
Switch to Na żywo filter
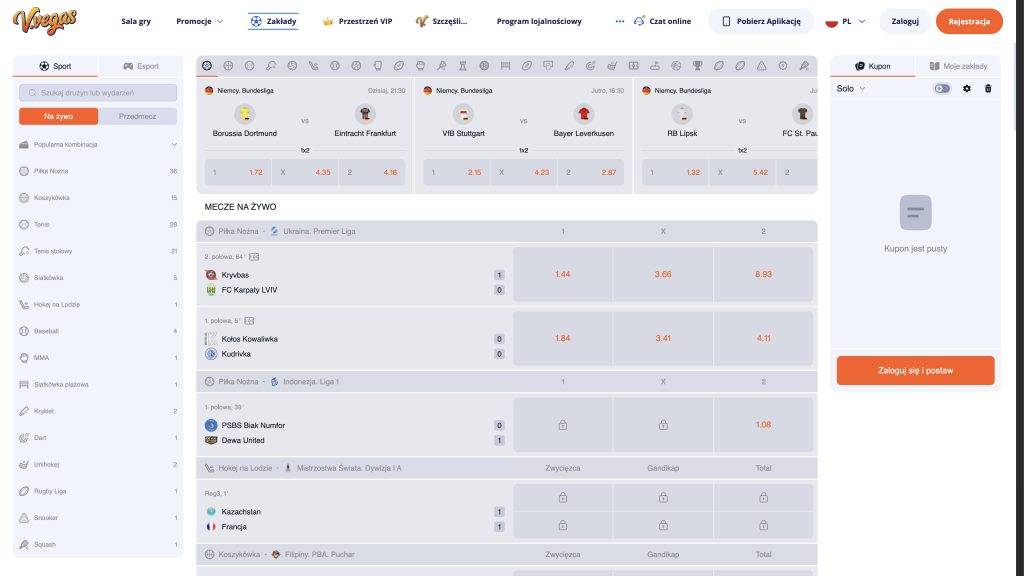59,116
